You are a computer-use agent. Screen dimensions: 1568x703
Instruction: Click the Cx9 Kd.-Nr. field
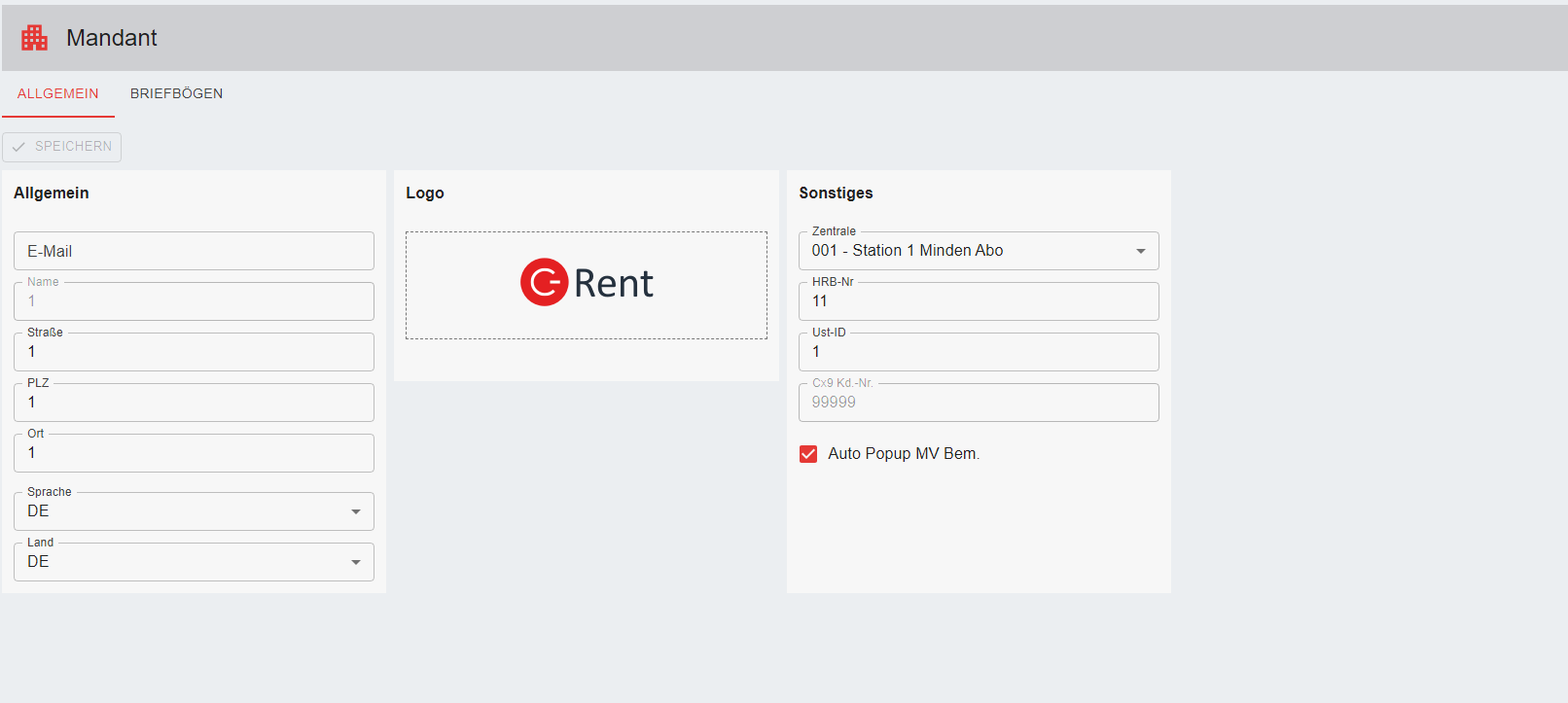tap(978, 403)
